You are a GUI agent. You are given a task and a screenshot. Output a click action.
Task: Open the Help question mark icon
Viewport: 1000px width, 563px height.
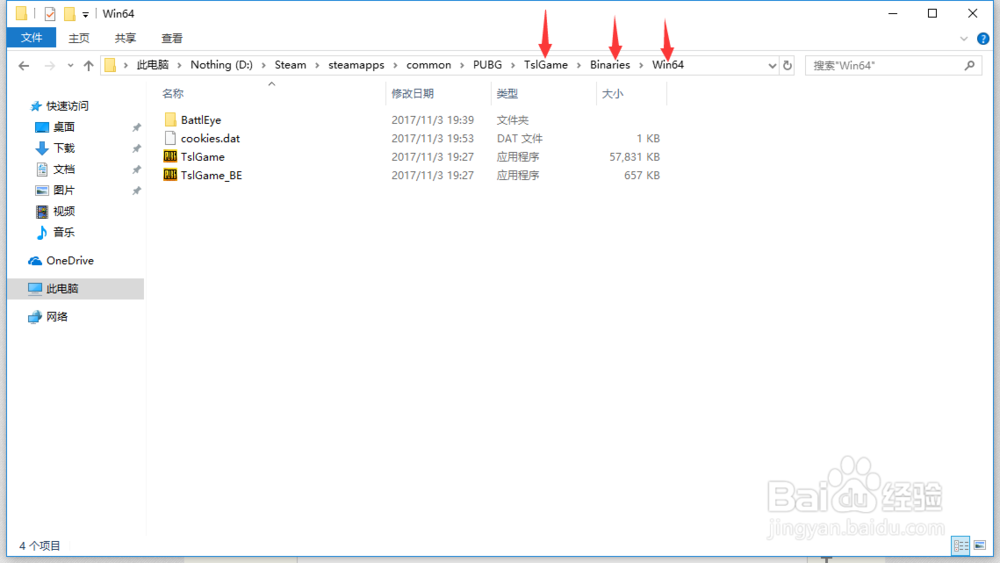coord(983,39)
